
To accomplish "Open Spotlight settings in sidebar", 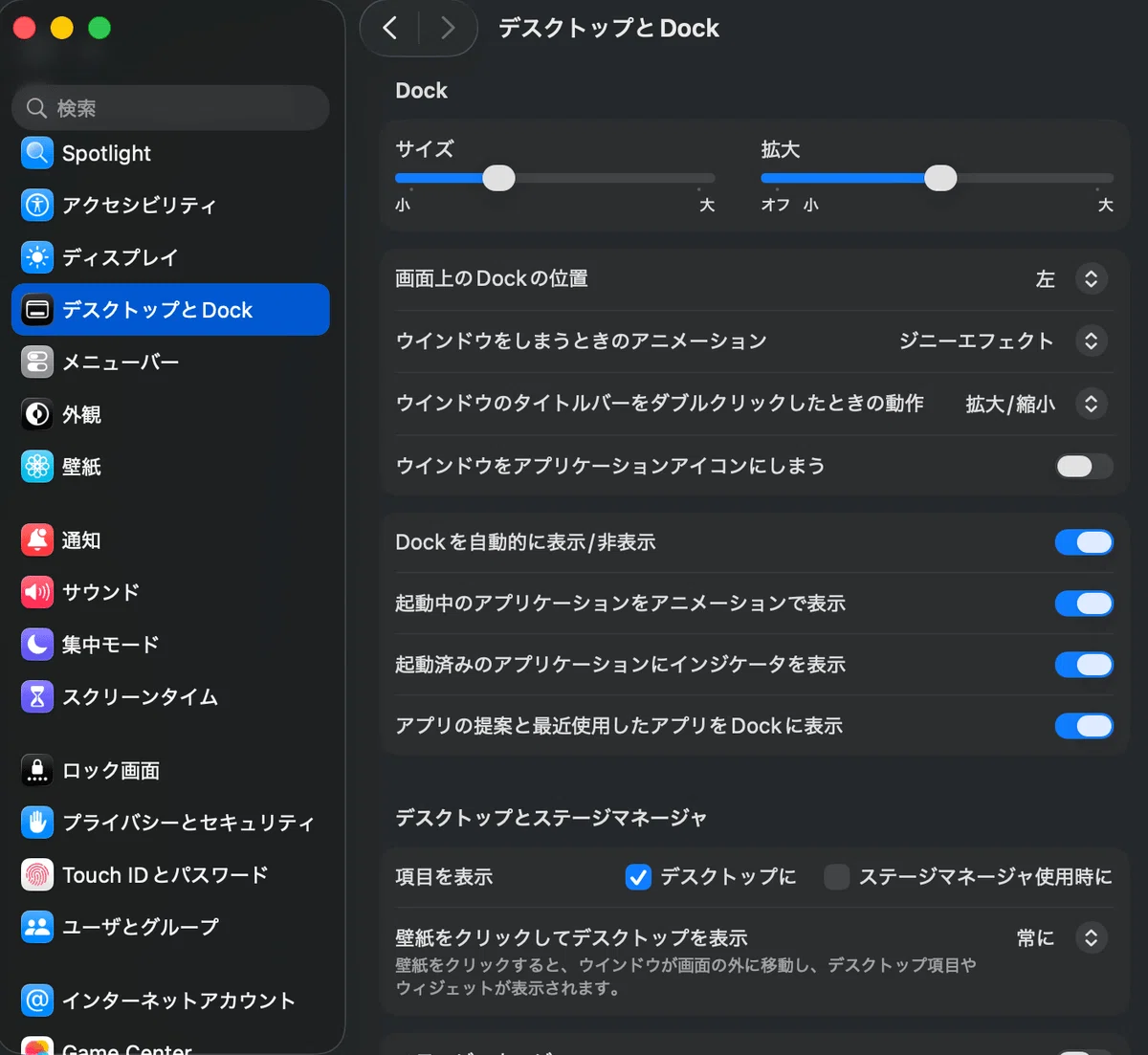I will 170,153.
